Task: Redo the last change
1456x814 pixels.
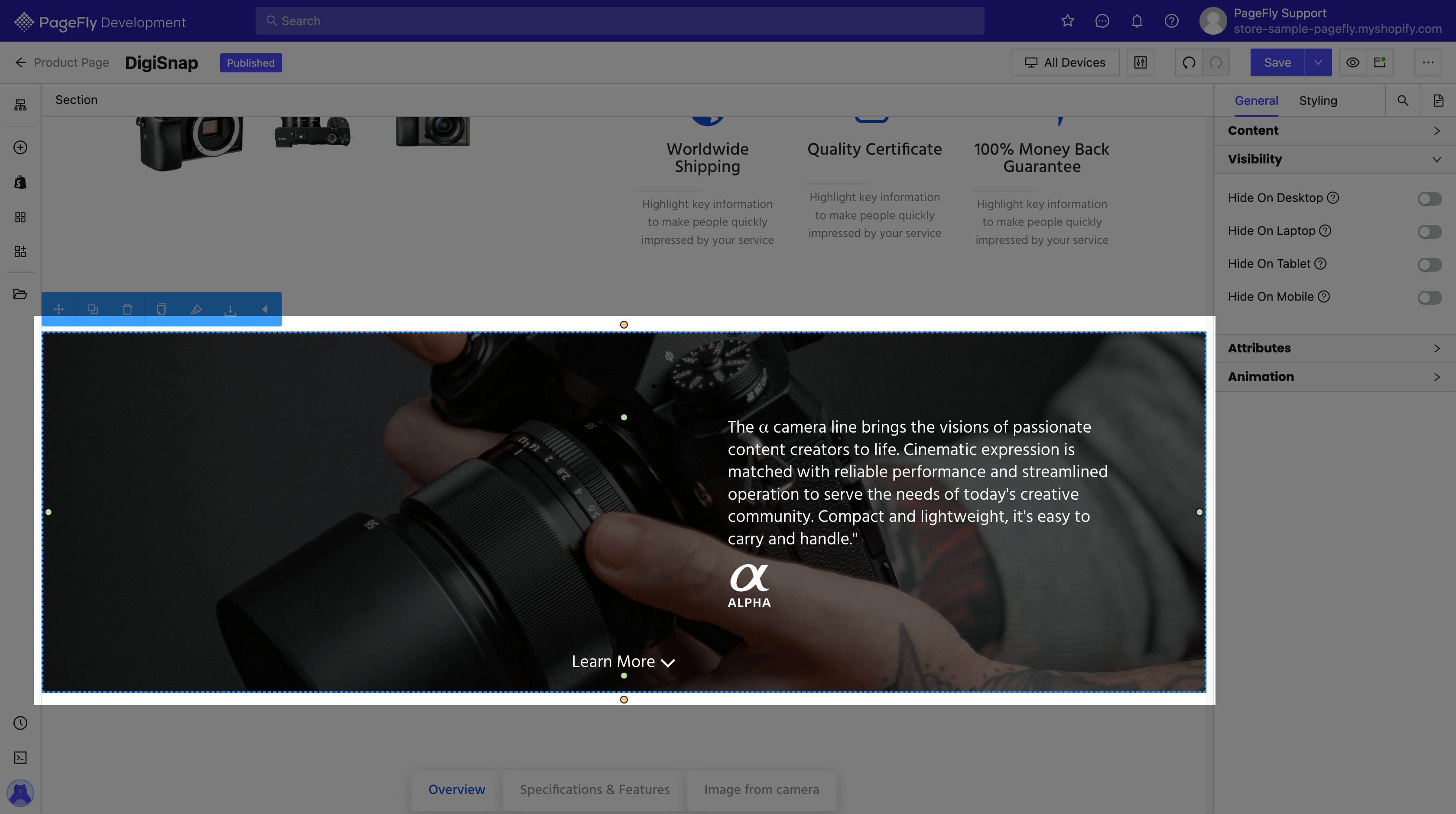Action: 1216,62
